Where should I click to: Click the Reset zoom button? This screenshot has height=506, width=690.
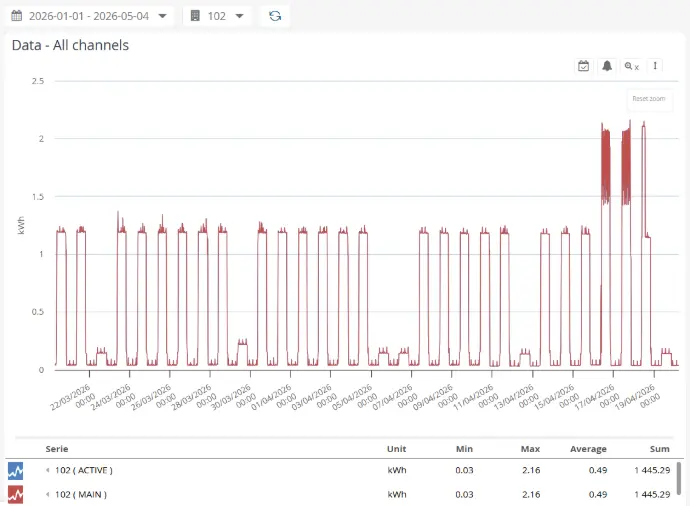[x=649, y=99]
